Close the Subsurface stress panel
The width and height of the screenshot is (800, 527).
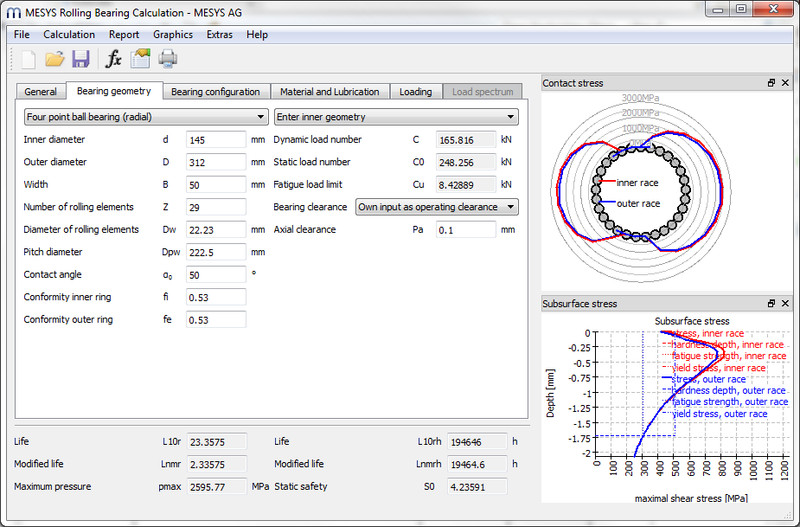click(x=787, y=303)
